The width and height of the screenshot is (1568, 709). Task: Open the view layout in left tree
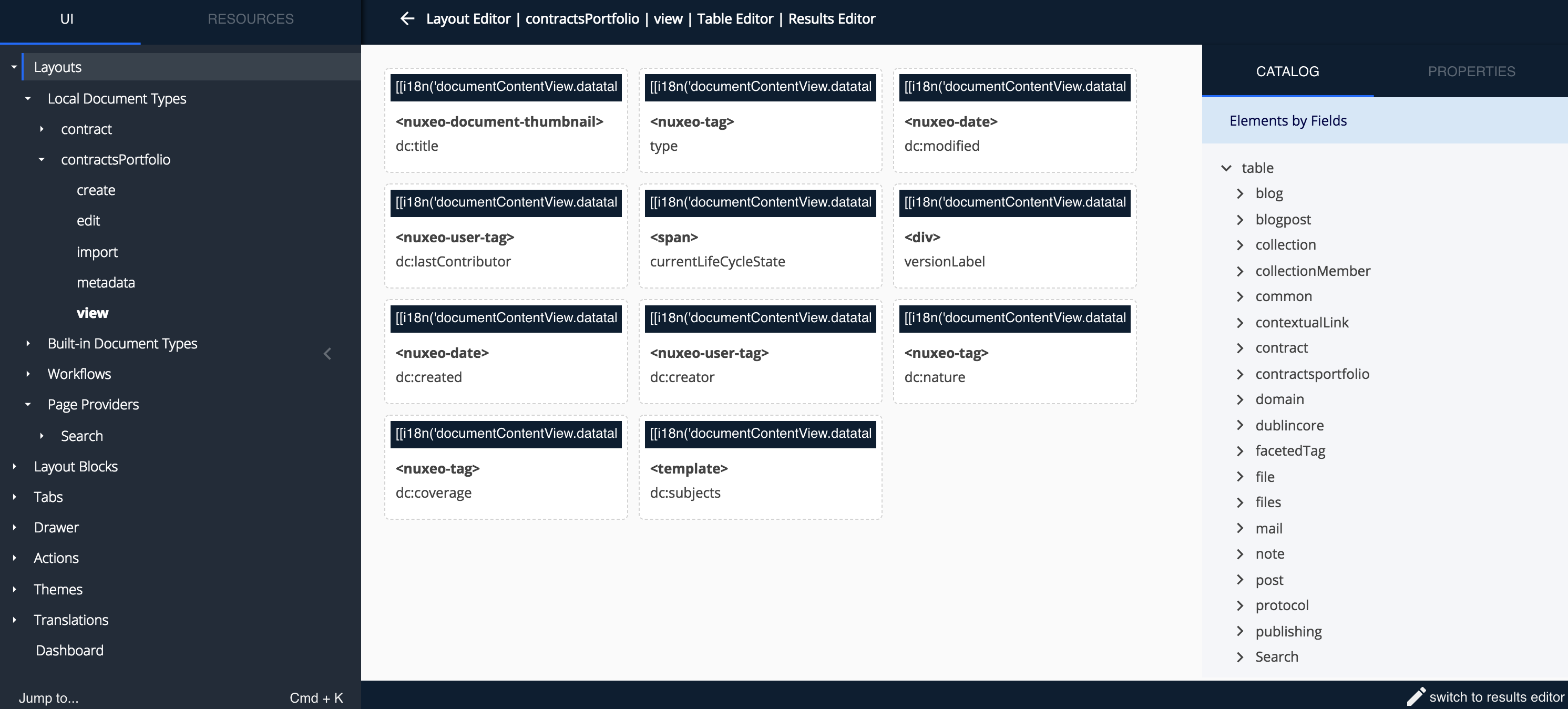(x=91, y=312)
